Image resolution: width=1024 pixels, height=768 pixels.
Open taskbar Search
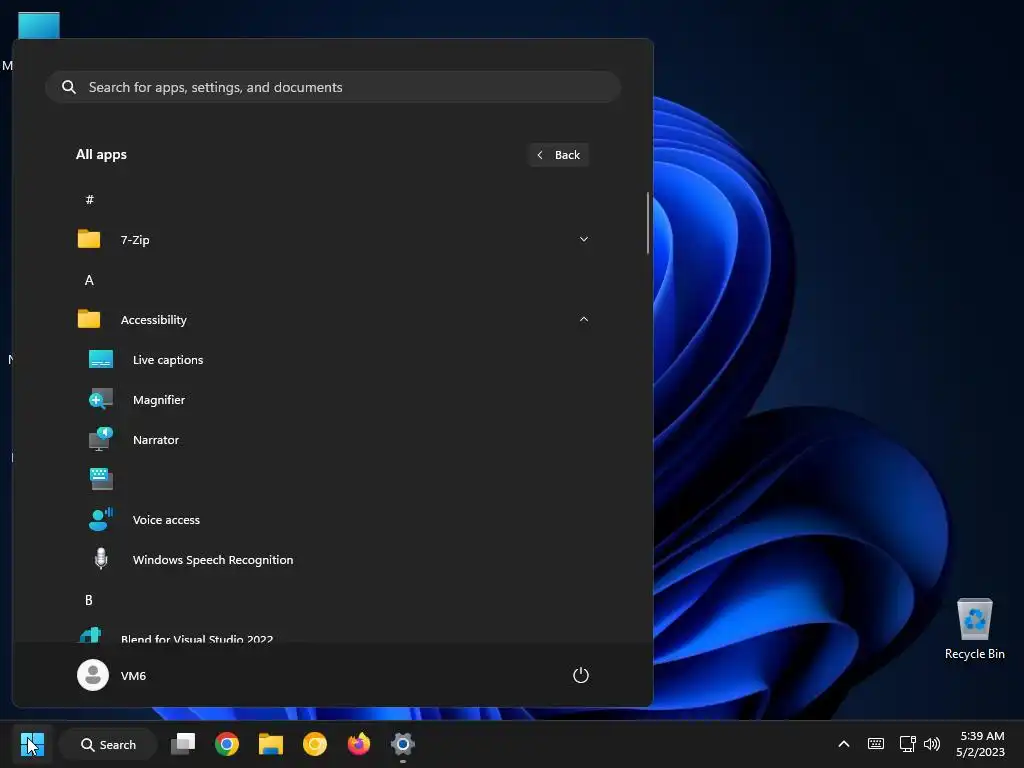tap(108, 744)
